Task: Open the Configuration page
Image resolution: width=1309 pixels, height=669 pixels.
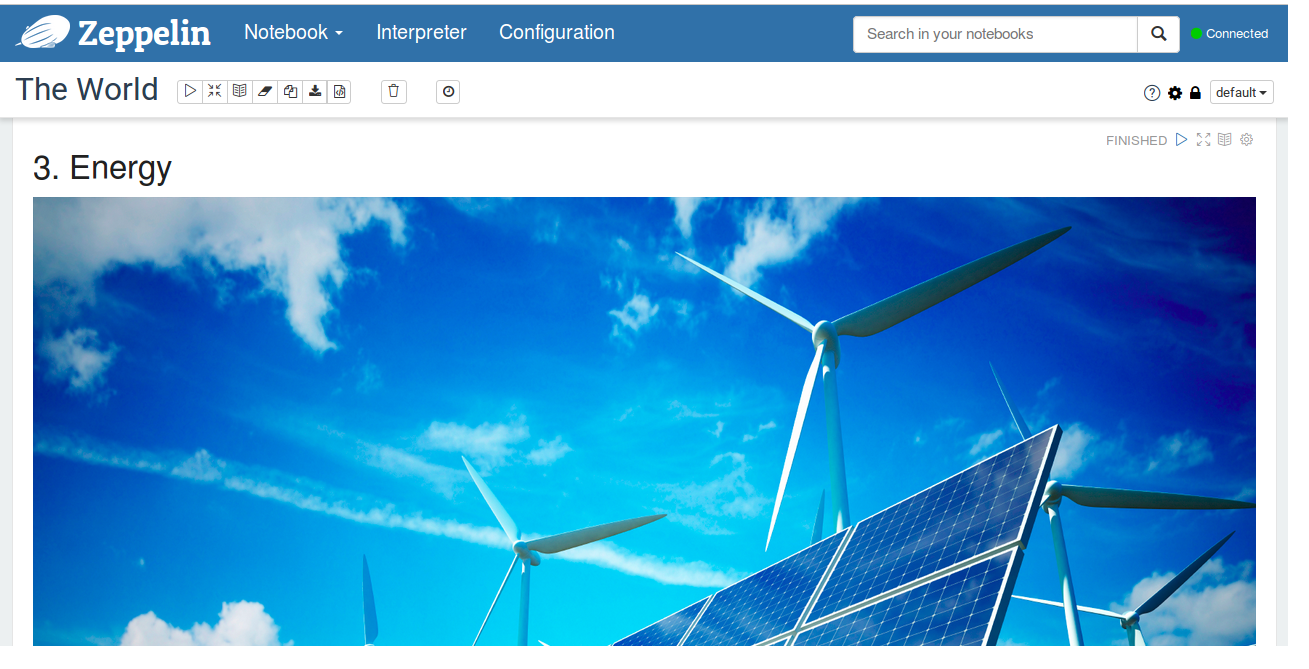Action: [556, 33]
